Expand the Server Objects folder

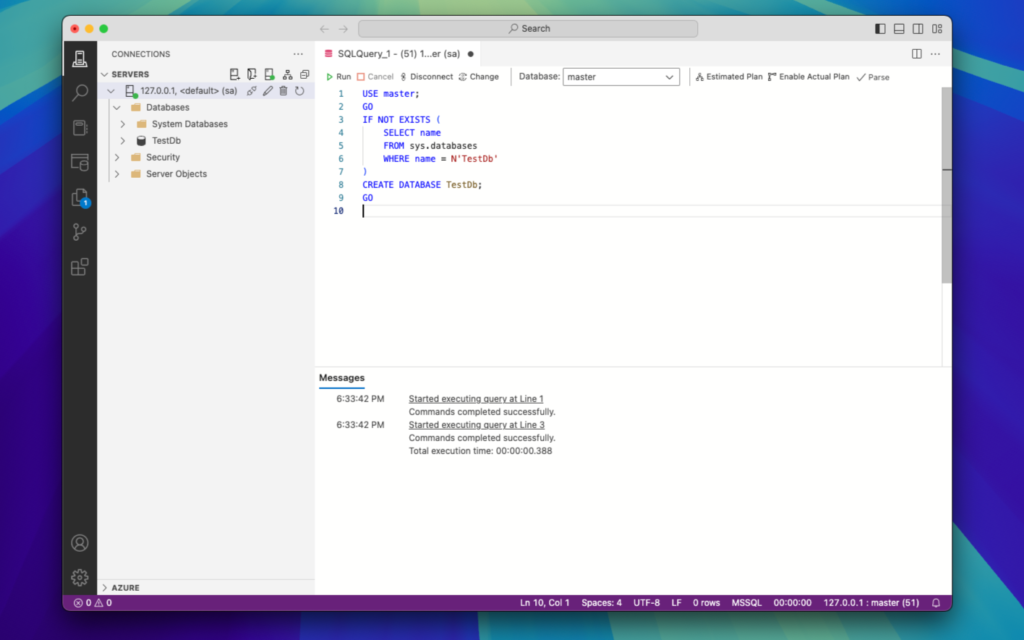pyautogui.click(x=118, y=174)
